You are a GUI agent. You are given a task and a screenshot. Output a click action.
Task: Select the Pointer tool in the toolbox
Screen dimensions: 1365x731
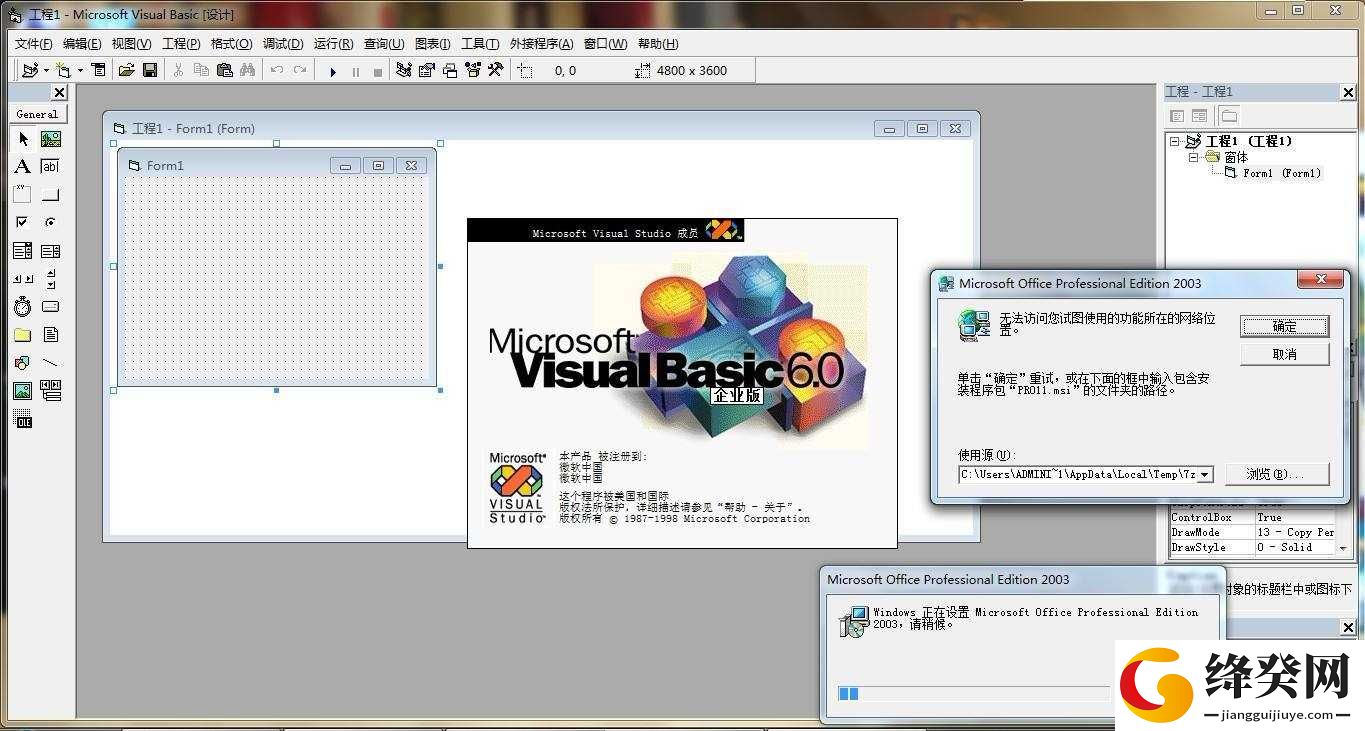click(x=23, y=139)
